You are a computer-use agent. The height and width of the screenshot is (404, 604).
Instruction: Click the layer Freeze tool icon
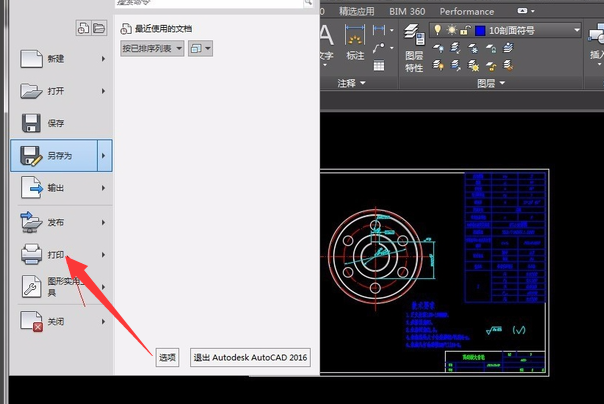coord(473,48)
